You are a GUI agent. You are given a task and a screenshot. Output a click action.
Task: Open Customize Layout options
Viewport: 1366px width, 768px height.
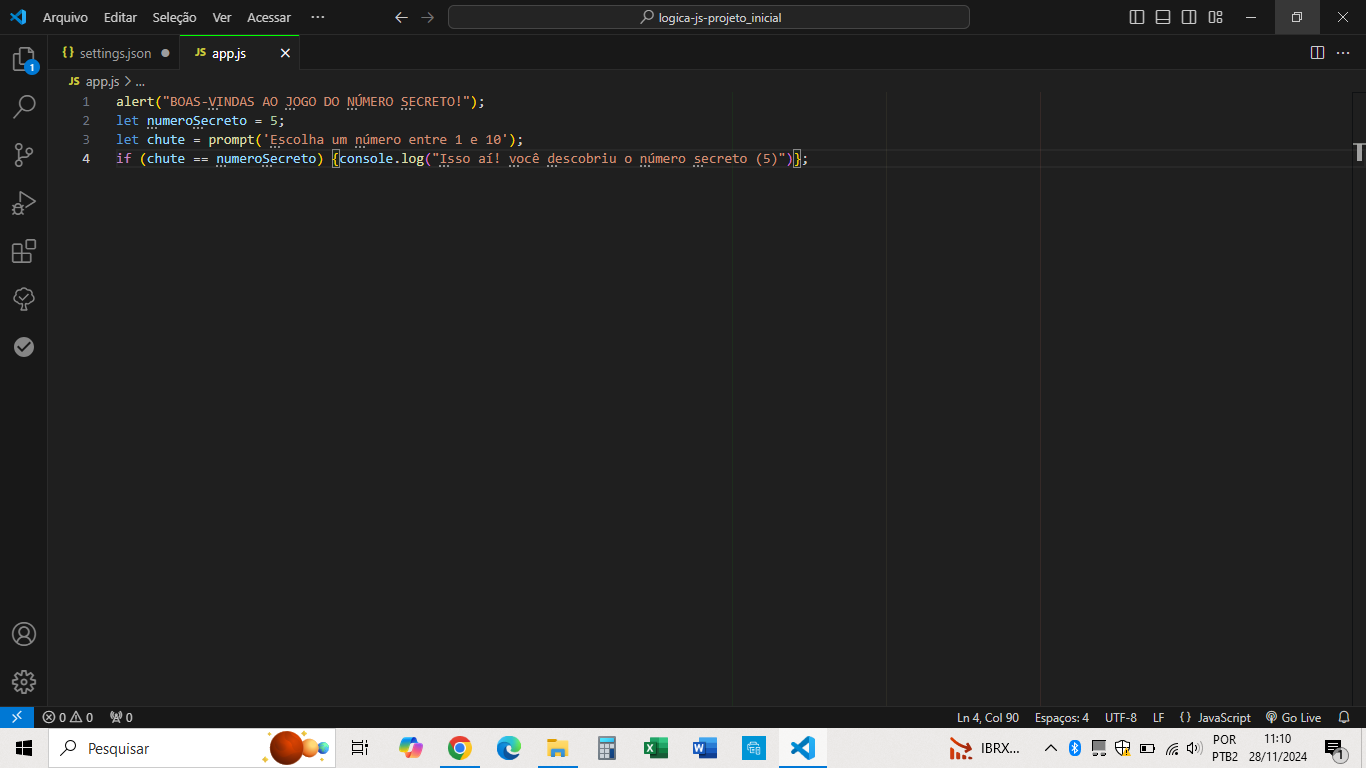pos(1215,17)
